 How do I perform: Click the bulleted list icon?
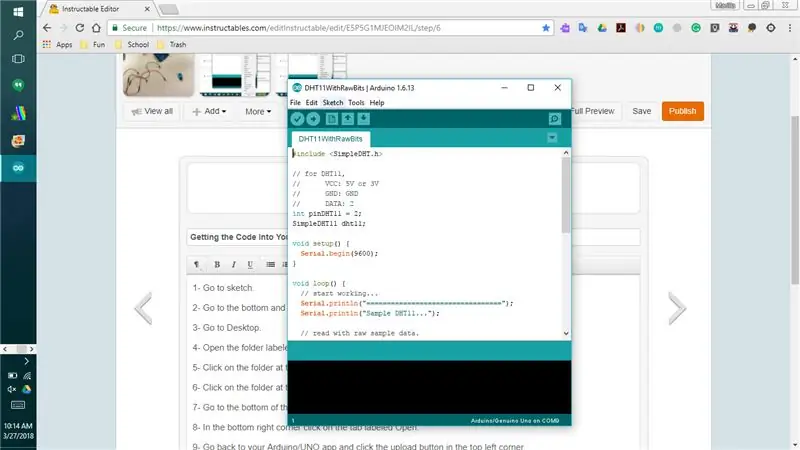click(270, 264)
